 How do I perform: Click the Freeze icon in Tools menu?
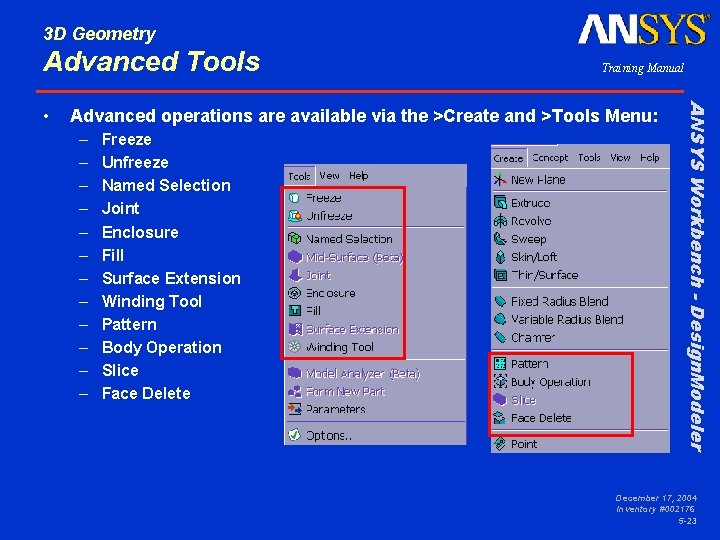[x=294, y=198]
